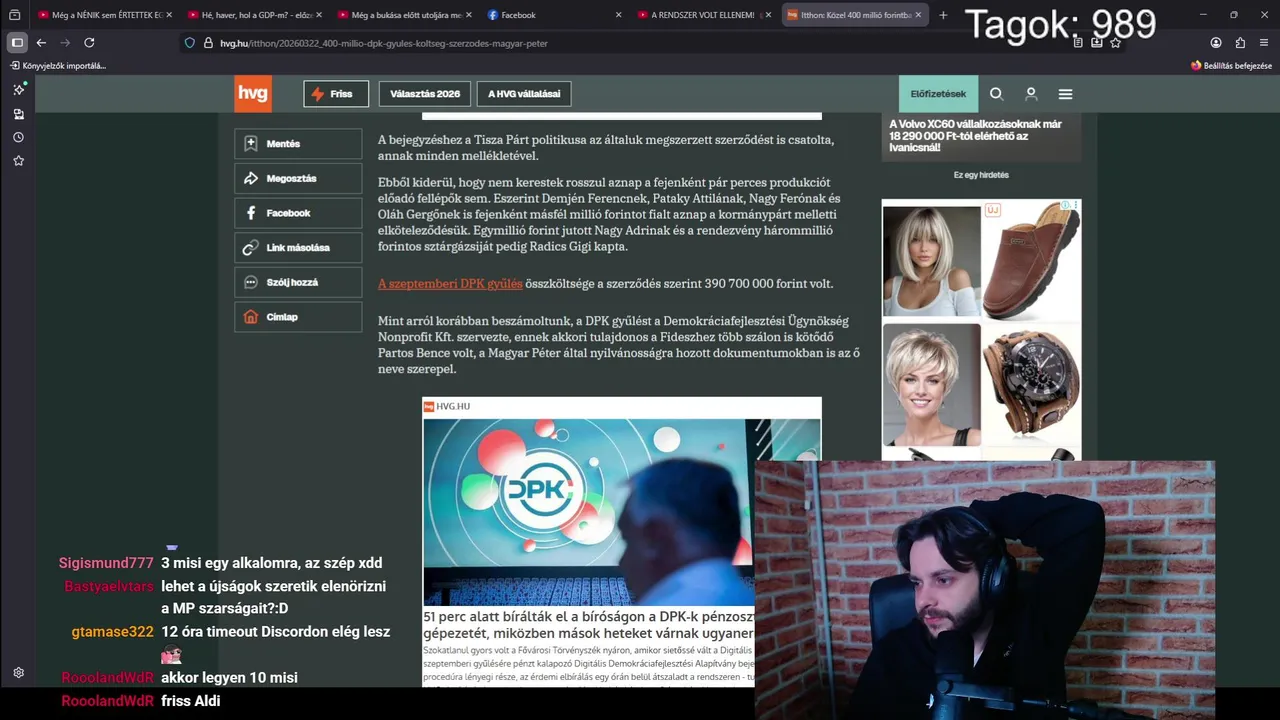
Task: Click 'Beállítás befejezése' Firefox prompt
Action: pos(1231,66)
